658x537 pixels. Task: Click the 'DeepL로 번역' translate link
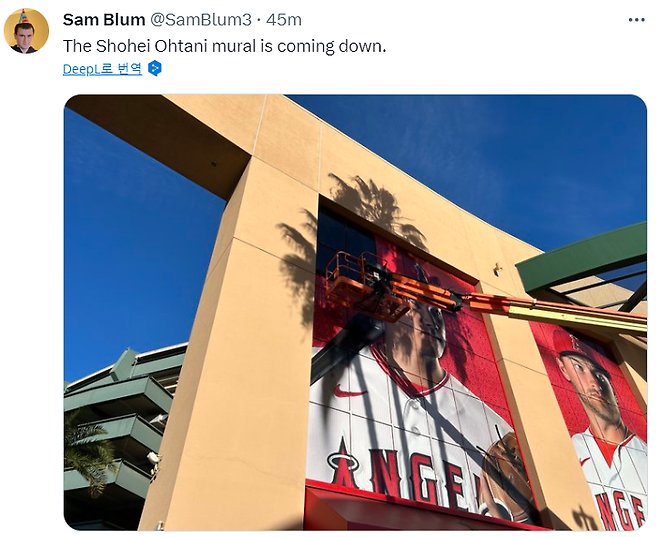pyautogui.click(x=102, y=68)
